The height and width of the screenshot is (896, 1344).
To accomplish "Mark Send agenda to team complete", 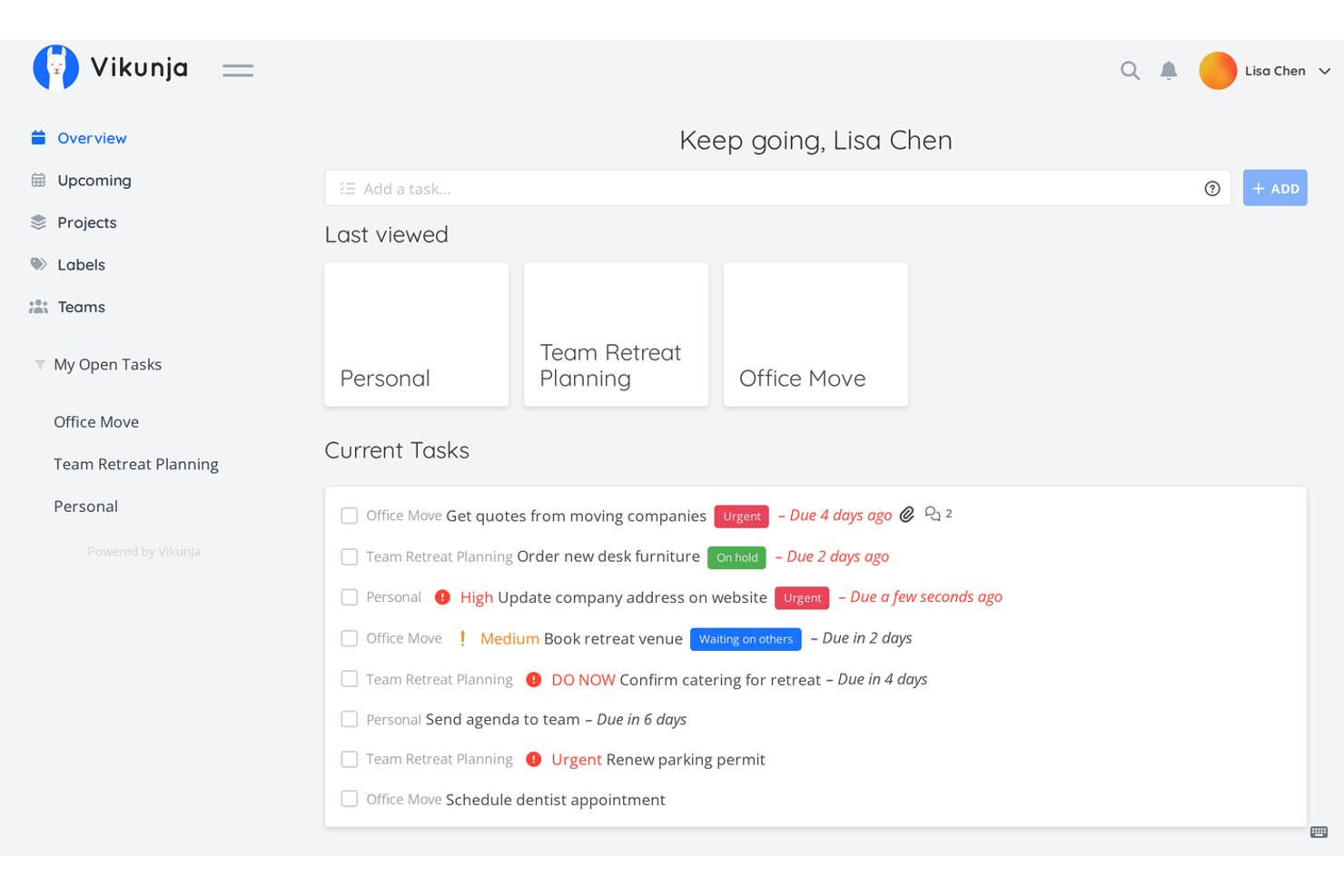I will 349,719.
